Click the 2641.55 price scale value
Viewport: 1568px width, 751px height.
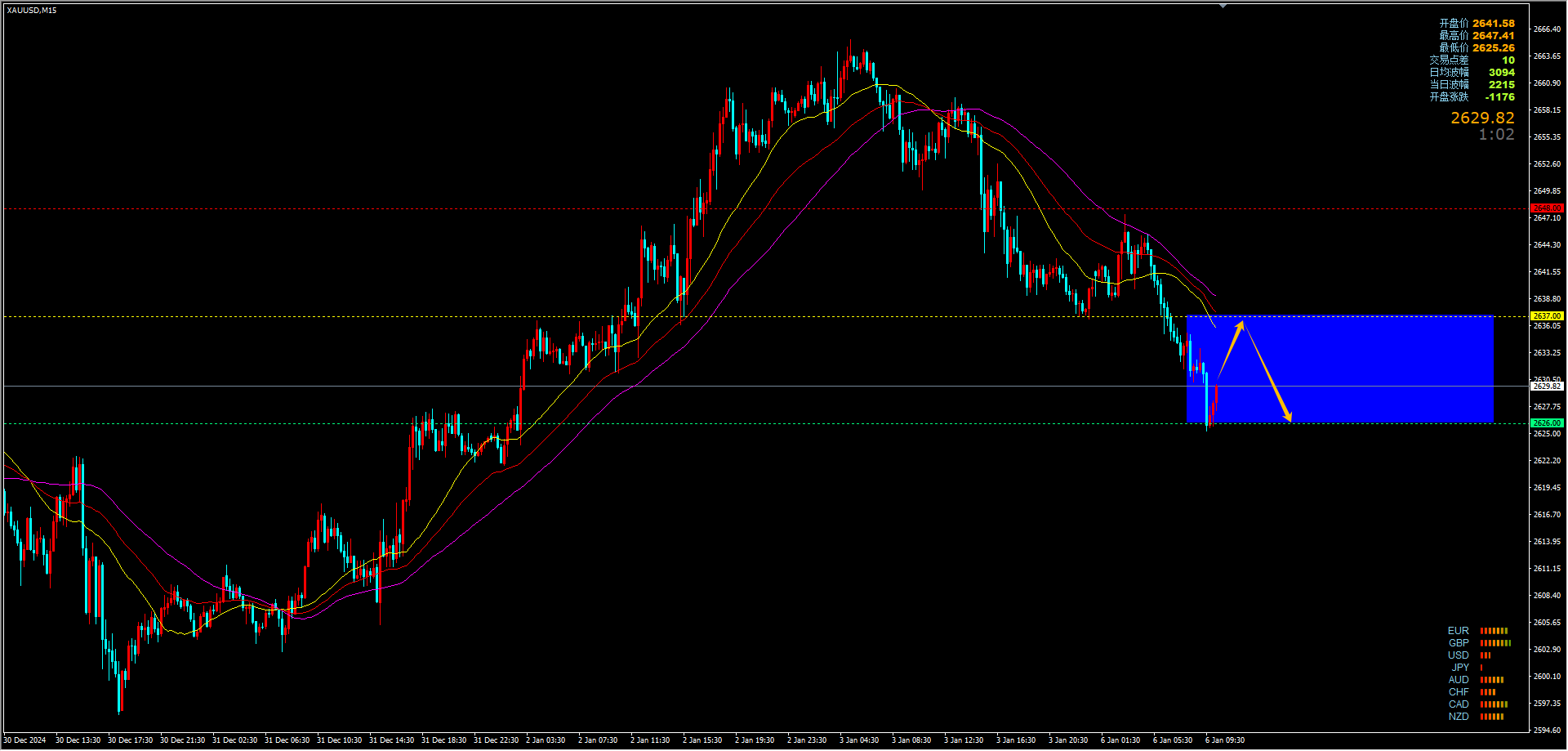pos(1547,272)
